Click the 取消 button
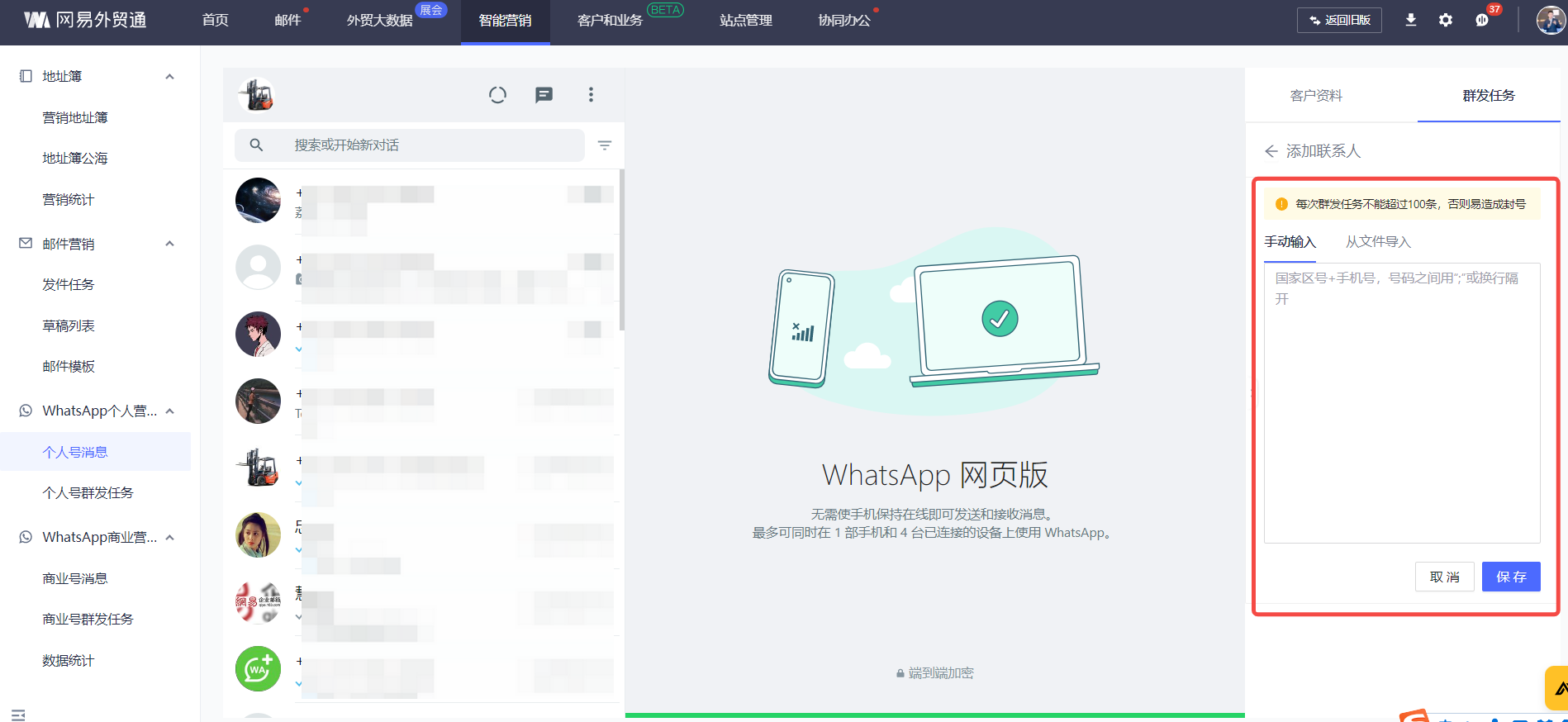 pyautogui.click(x=1445, y=577)
